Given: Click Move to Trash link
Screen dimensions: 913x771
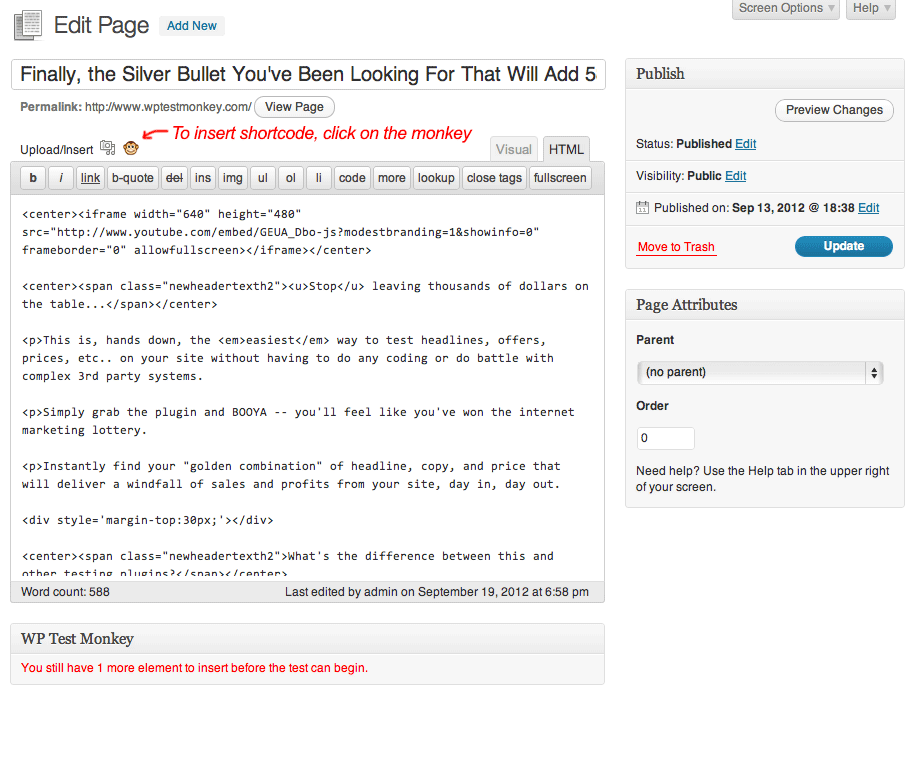Looking at the screenshot, I should point(676,247).
